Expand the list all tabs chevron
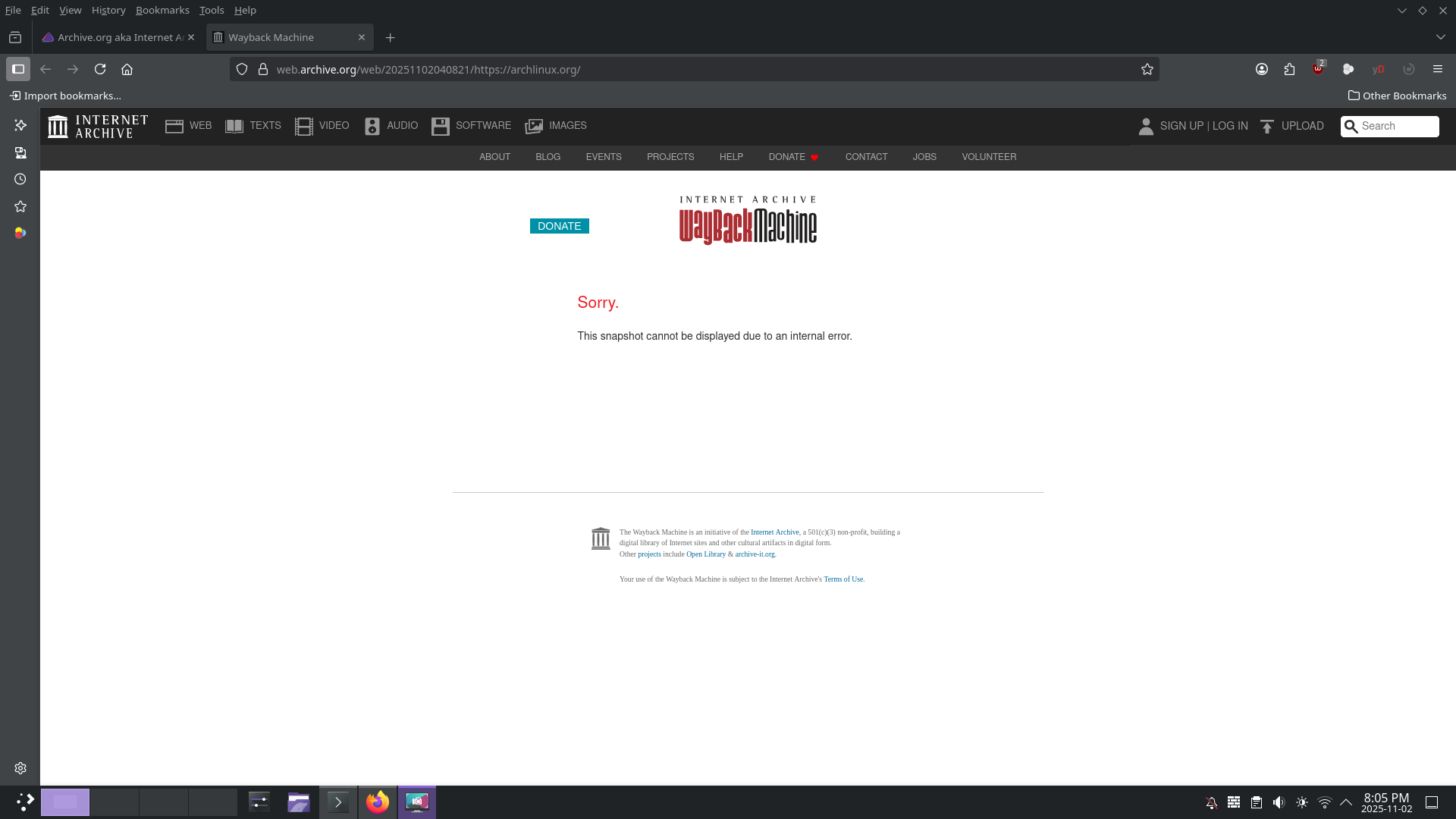The height and width of the screenshot is (819, 1456). click(x=1440, y=37)
